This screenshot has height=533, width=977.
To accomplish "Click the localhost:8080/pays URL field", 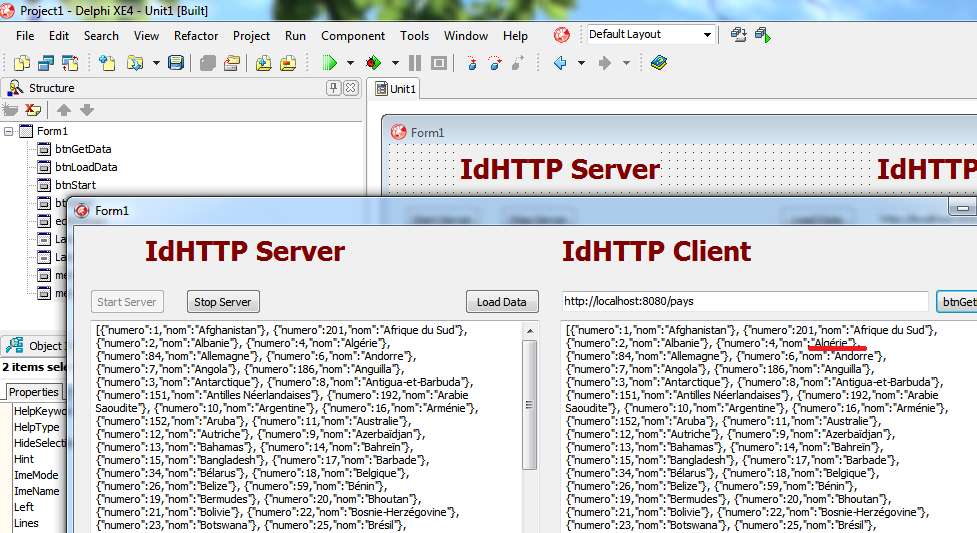I will [745, 301].
